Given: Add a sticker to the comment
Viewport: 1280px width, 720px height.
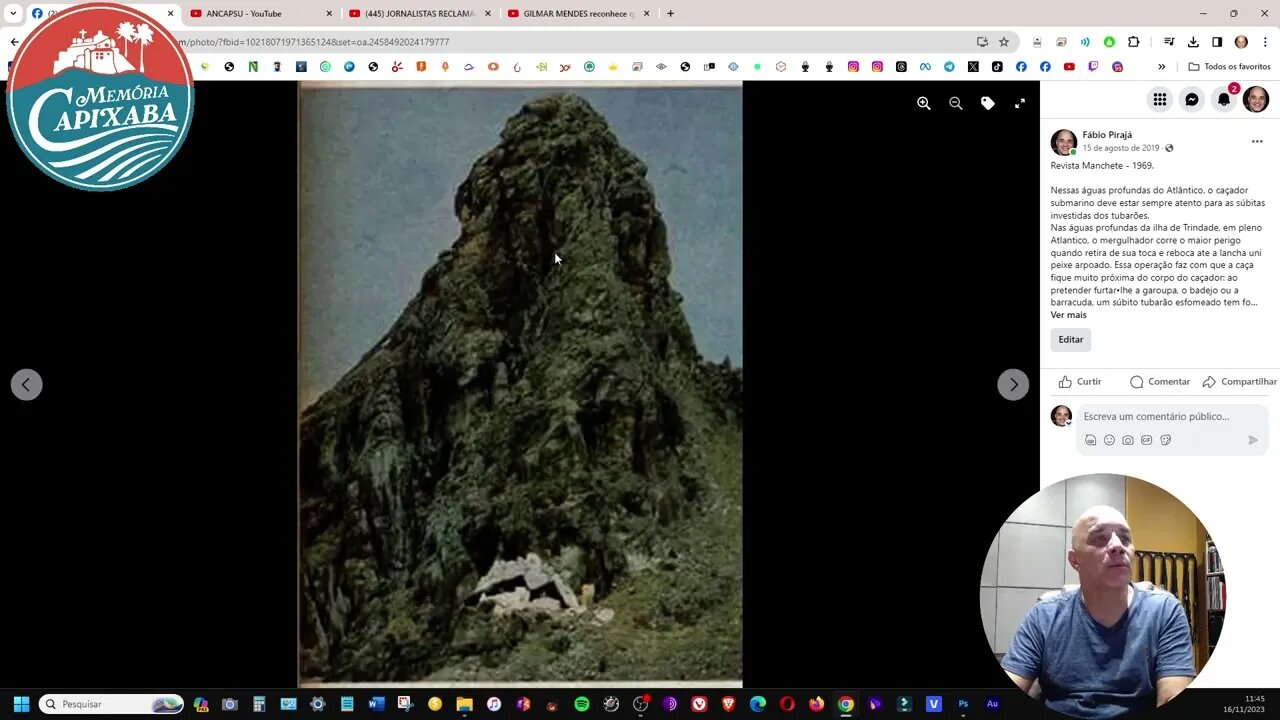Looking at the screenshot, I should [1166, 440].
